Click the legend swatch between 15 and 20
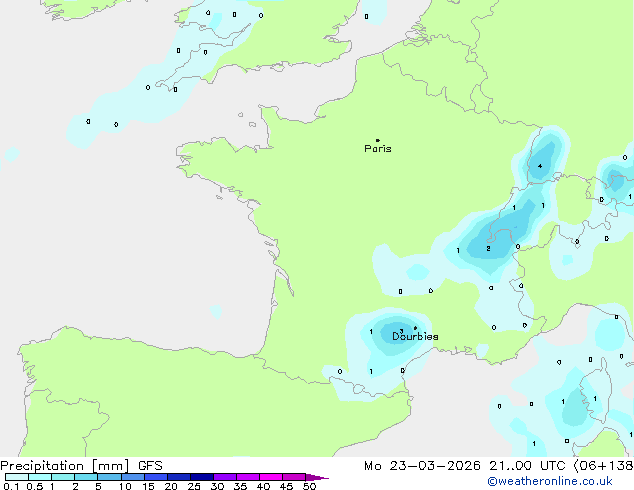The width and height of the screenshot is (634, 490). point(155,477)
